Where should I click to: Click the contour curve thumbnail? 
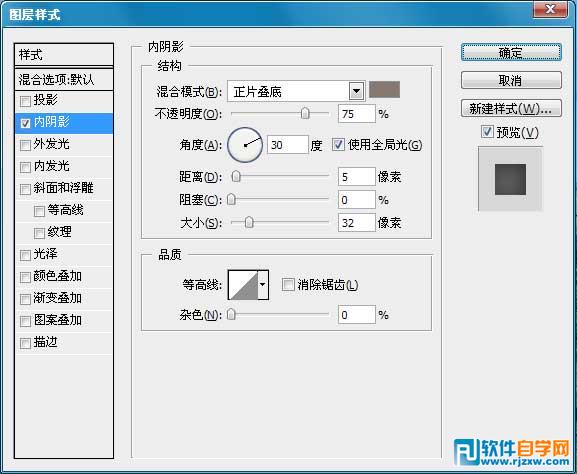click(243, 285)
